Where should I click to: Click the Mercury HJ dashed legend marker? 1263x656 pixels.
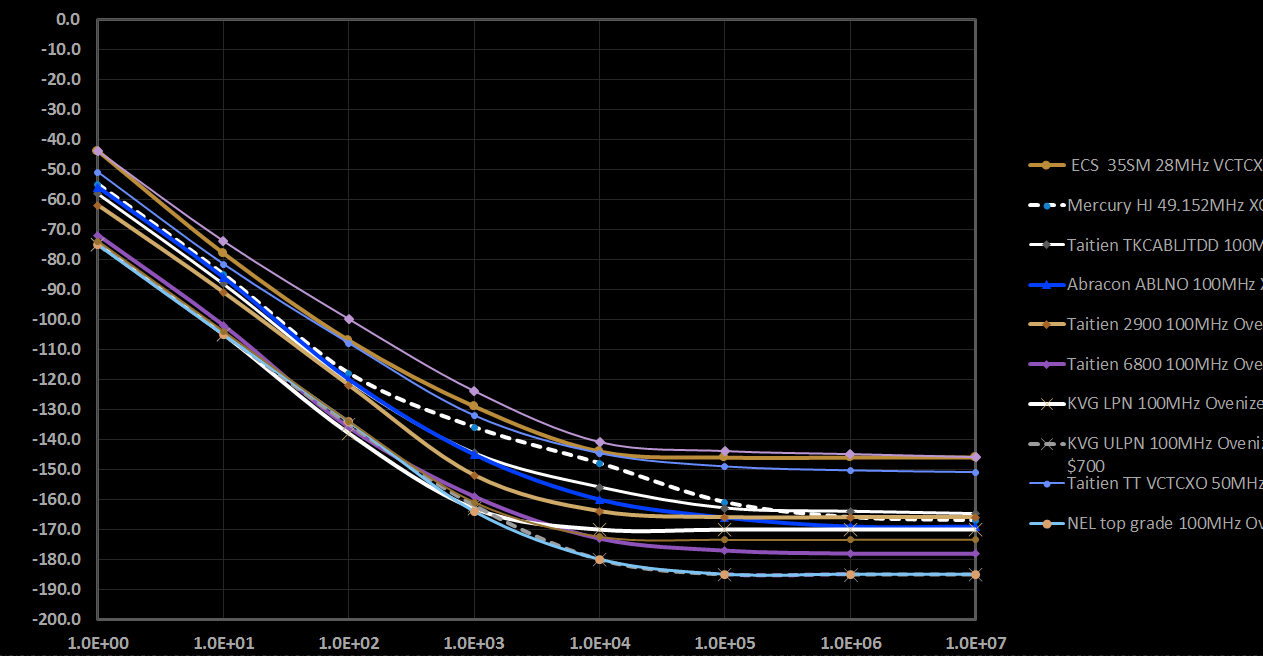pyautogui.click(x=1046, y=206)
